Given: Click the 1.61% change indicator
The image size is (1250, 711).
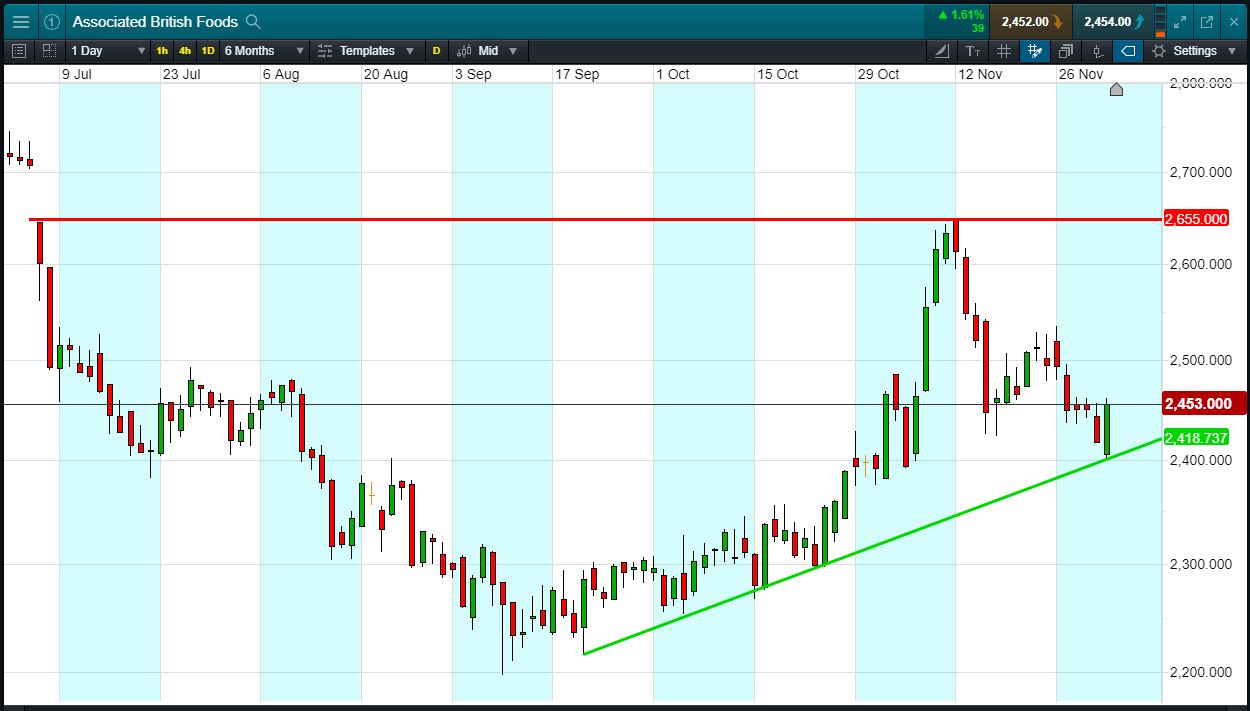Looking at the screenshot, I should pyautogui.click(x=961, y=21).
